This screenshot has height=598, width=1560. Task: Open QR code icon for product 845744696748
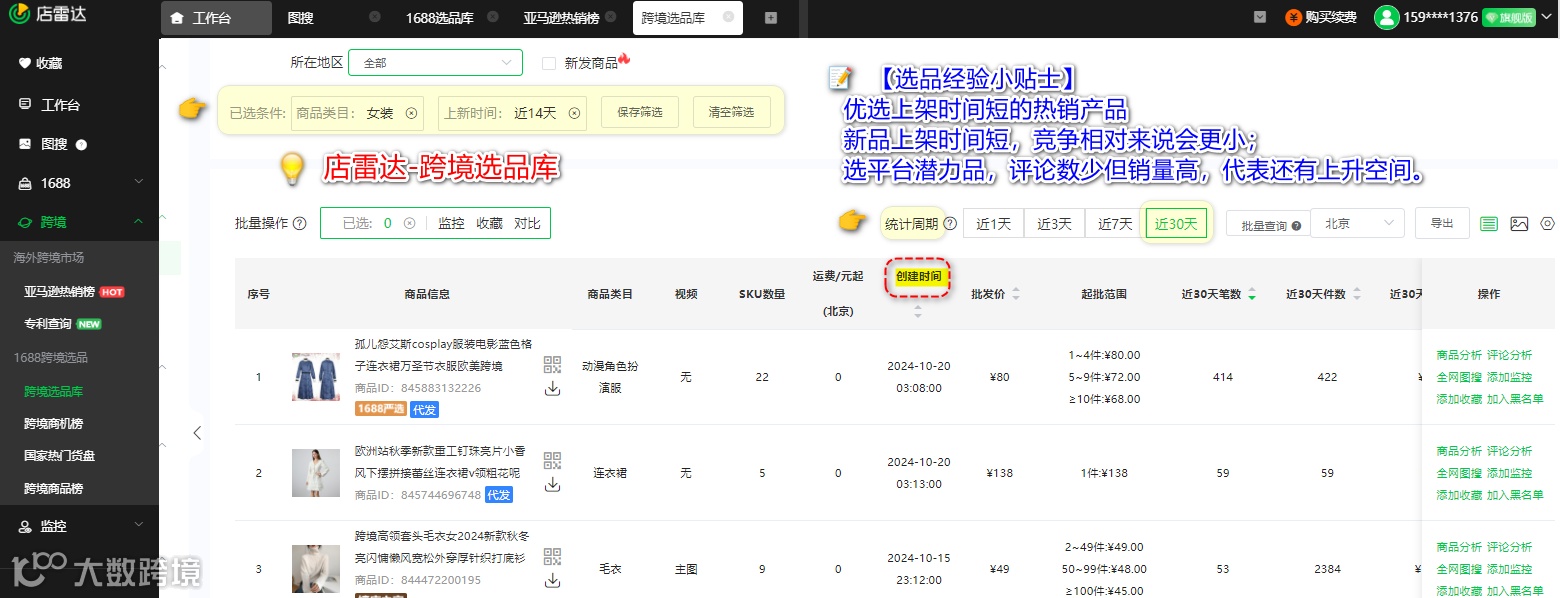tap(552, 460)
